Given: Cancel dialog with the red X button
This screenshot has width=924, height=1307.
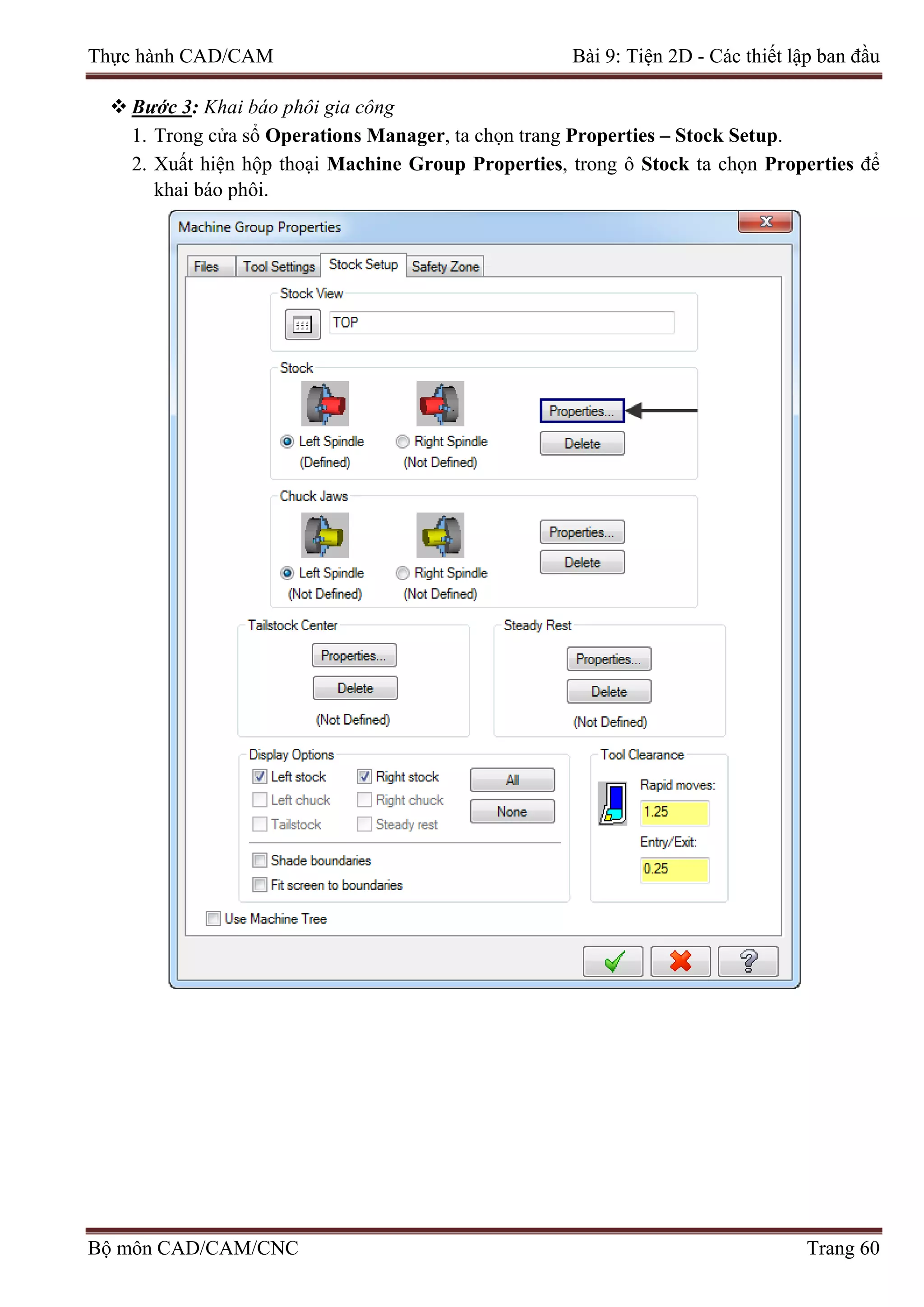Looking at the screenshot, I should pos(680,961).
